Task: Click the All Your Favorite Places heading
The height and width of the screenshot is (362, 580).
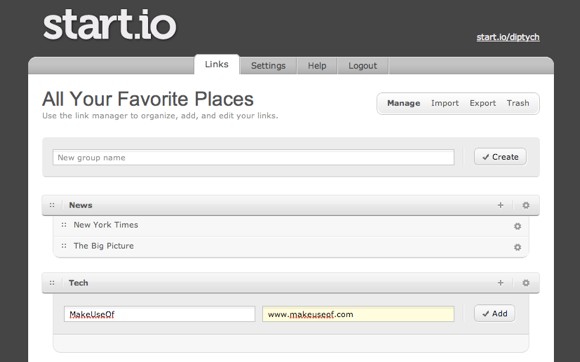Action: click(x=148, y=99)
